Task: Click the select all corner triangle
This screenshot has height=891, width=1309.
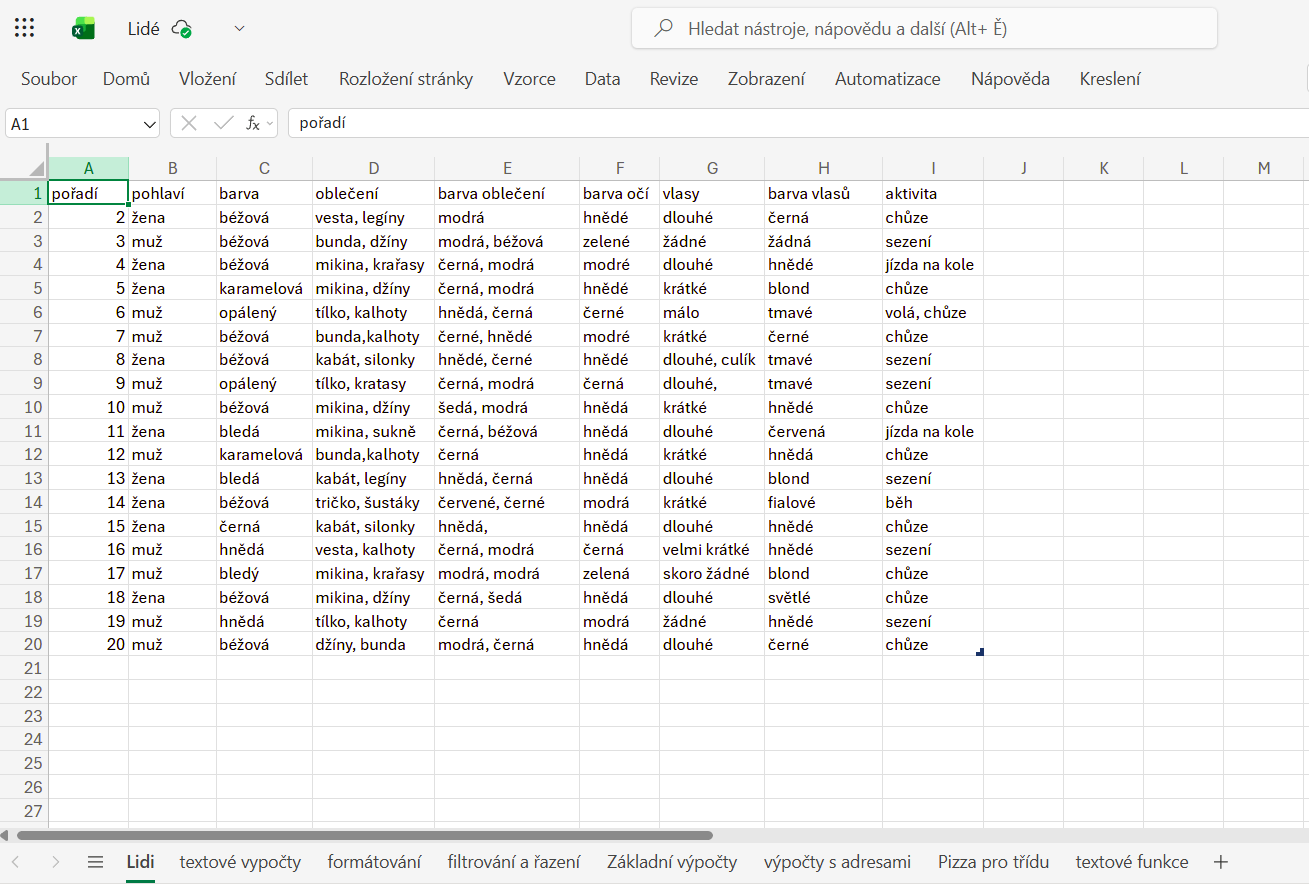Action: 37,168
